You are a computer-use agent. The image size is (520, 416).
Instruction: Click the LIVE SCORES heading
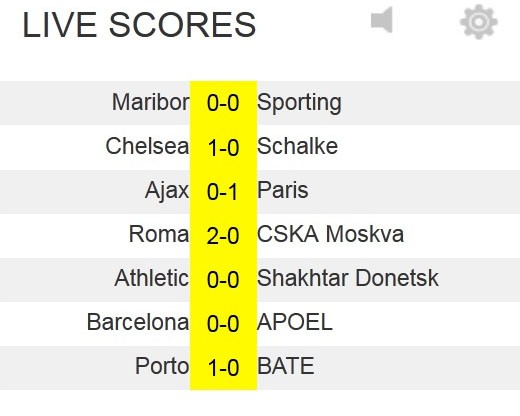pyautogui.click(x=139, y=25)
